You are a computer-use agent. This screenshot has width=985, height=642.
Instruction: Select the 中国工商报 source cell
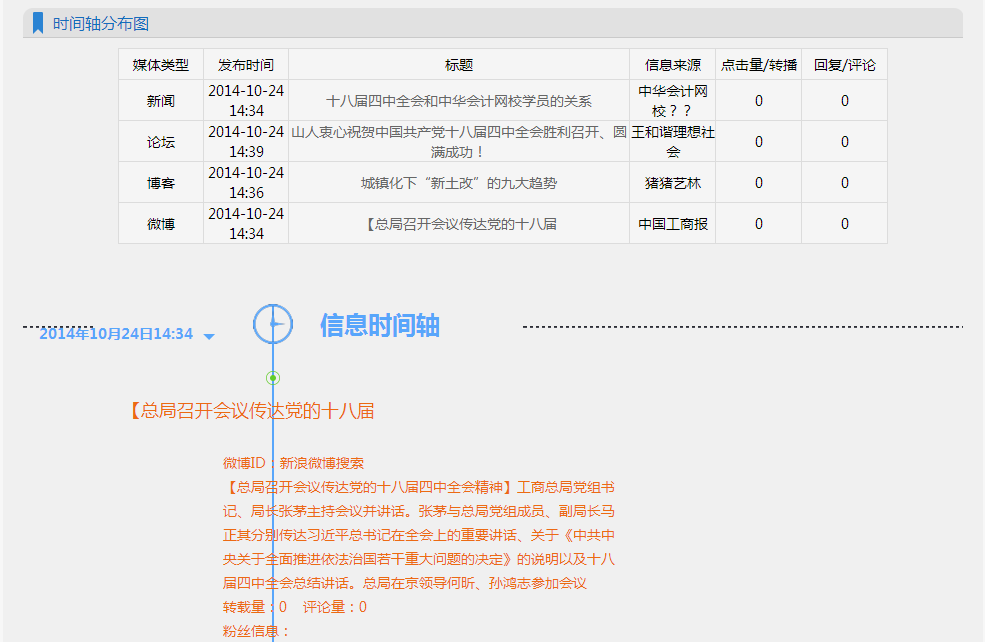[x=673, y=224]
